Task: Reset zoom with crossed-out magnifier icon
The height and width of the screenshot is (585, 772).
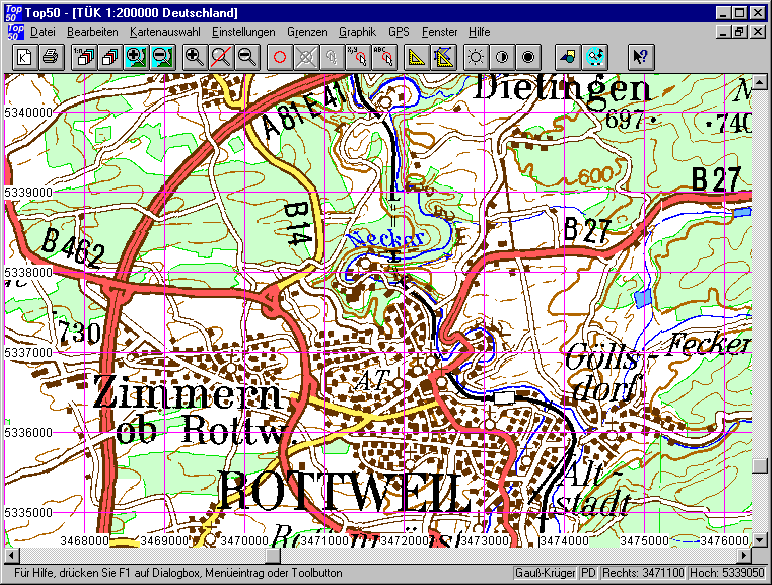Action: click(221, 57)
